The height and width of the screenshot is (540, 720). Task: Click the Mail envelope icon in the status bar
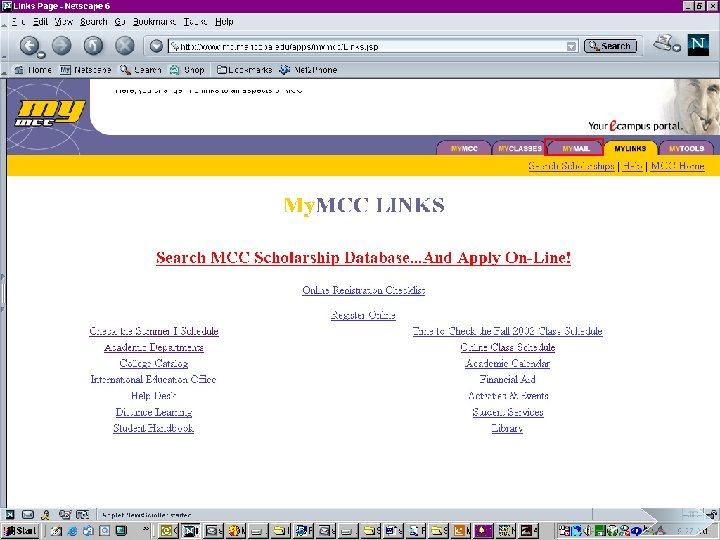coord(28,515)
